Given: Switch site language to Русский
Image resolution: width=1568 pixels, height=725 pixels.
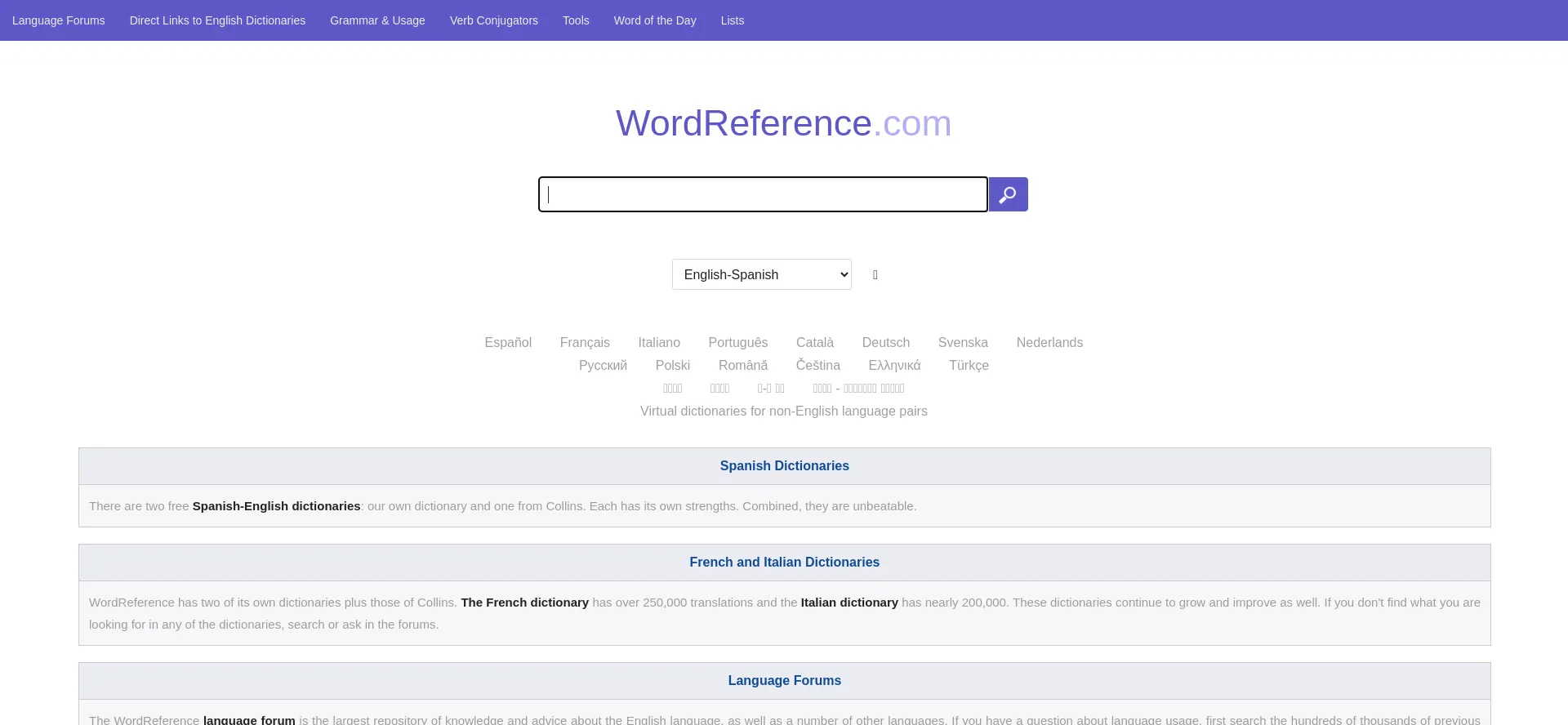Looking at the screenshot, I should [x=603, y=365].
